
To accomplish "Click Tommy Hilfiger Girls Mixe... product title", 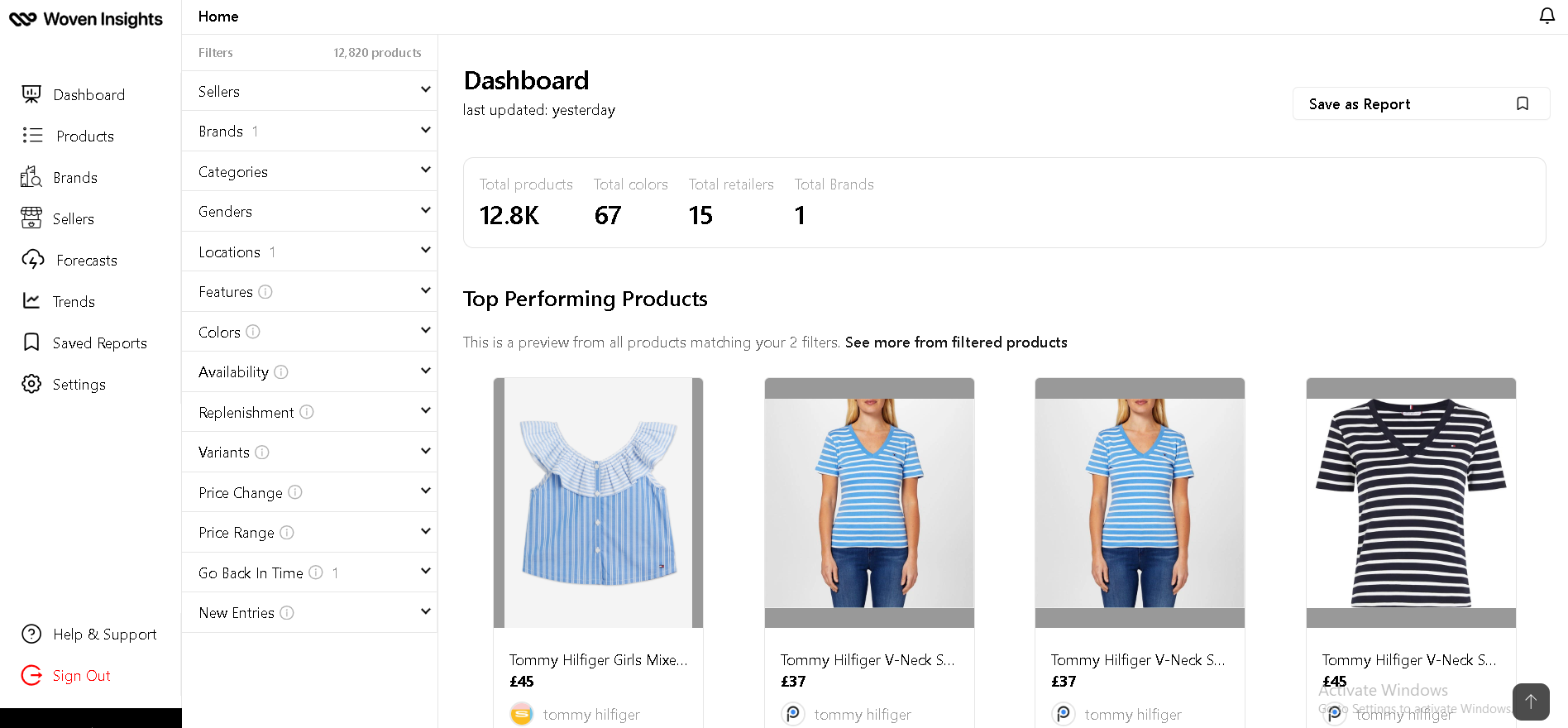I will (598, 659).
